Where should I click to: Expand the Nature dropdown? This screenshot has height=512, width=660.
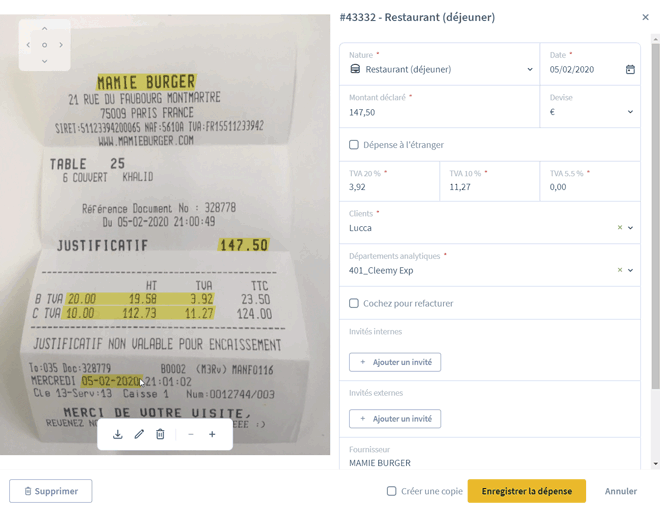tap(530, 69)
